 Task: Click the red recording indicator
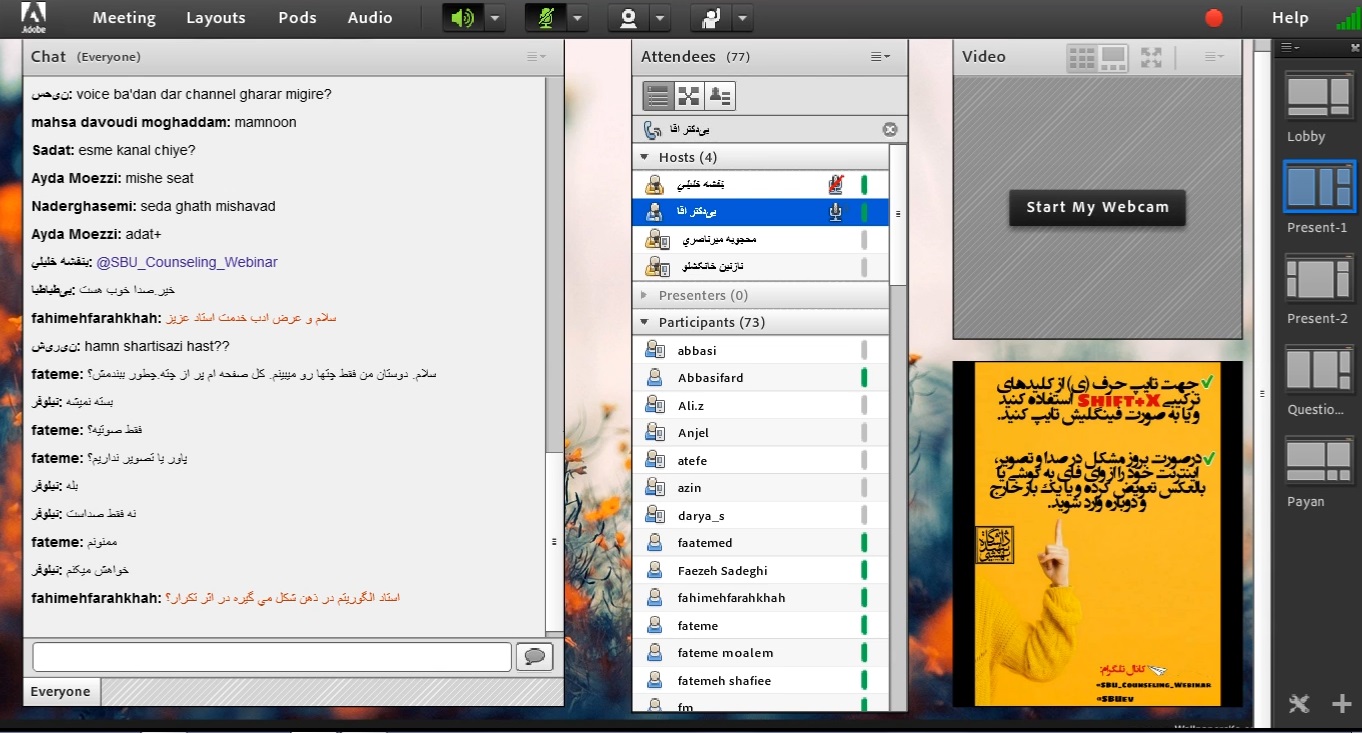1214,18
